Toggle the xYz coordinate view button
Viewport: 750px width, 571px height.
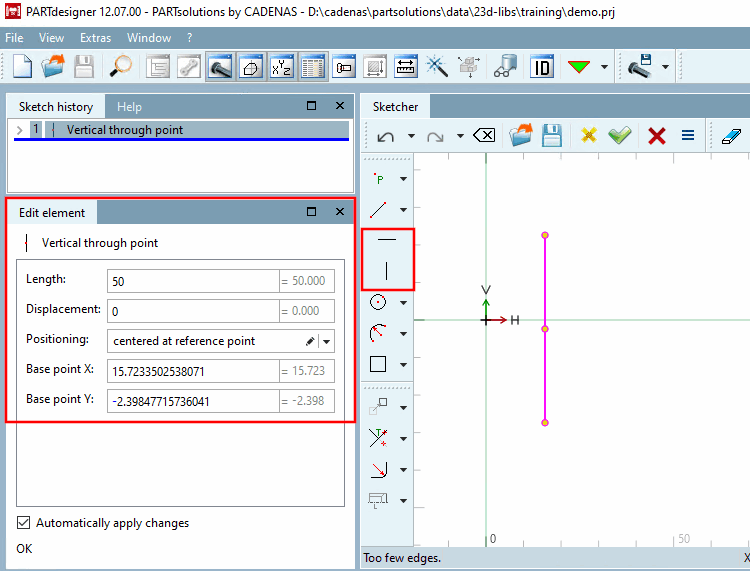tap(281, 66)
